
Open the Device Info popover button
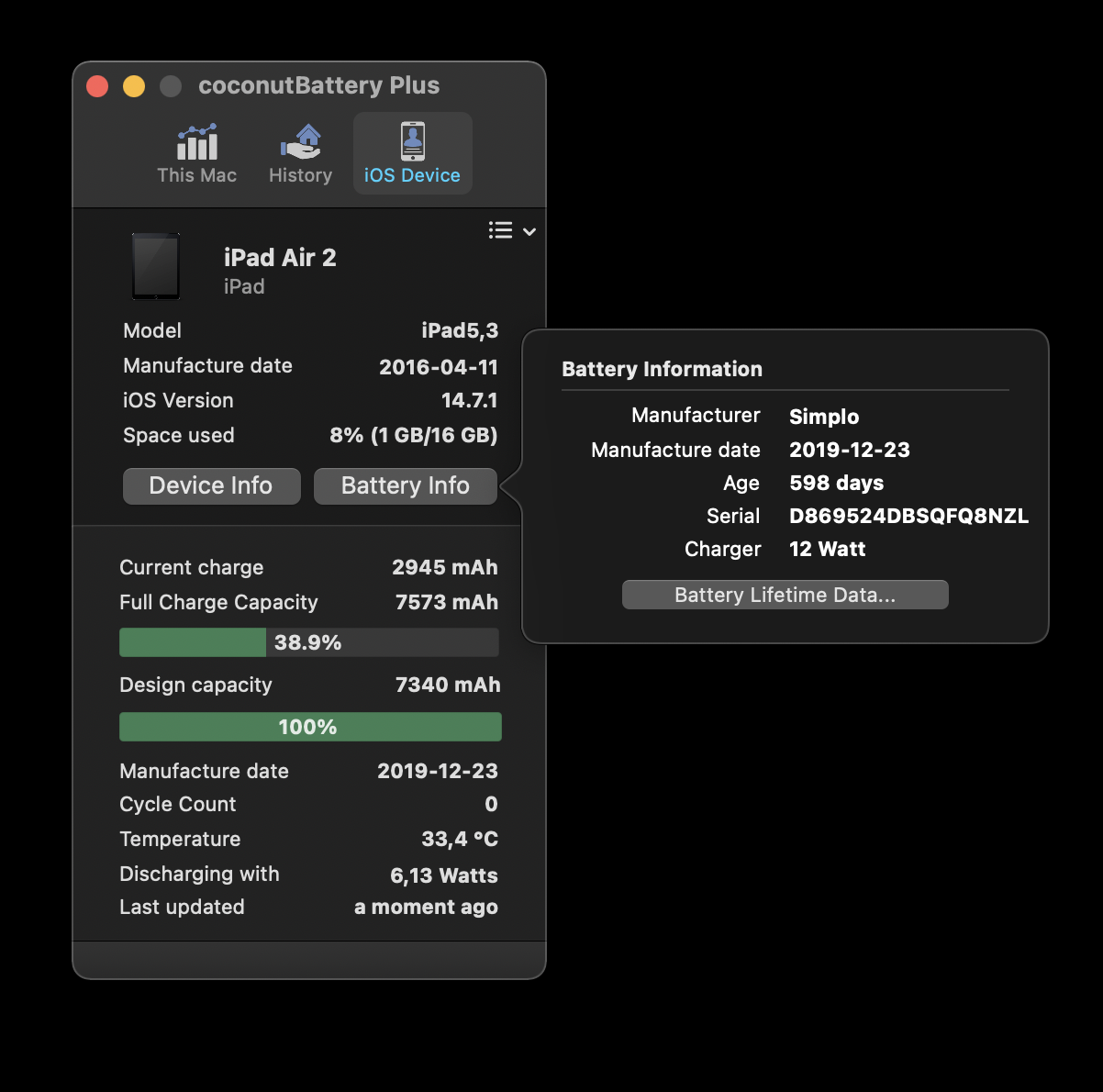pyautogui.click(x=211, y=485)
